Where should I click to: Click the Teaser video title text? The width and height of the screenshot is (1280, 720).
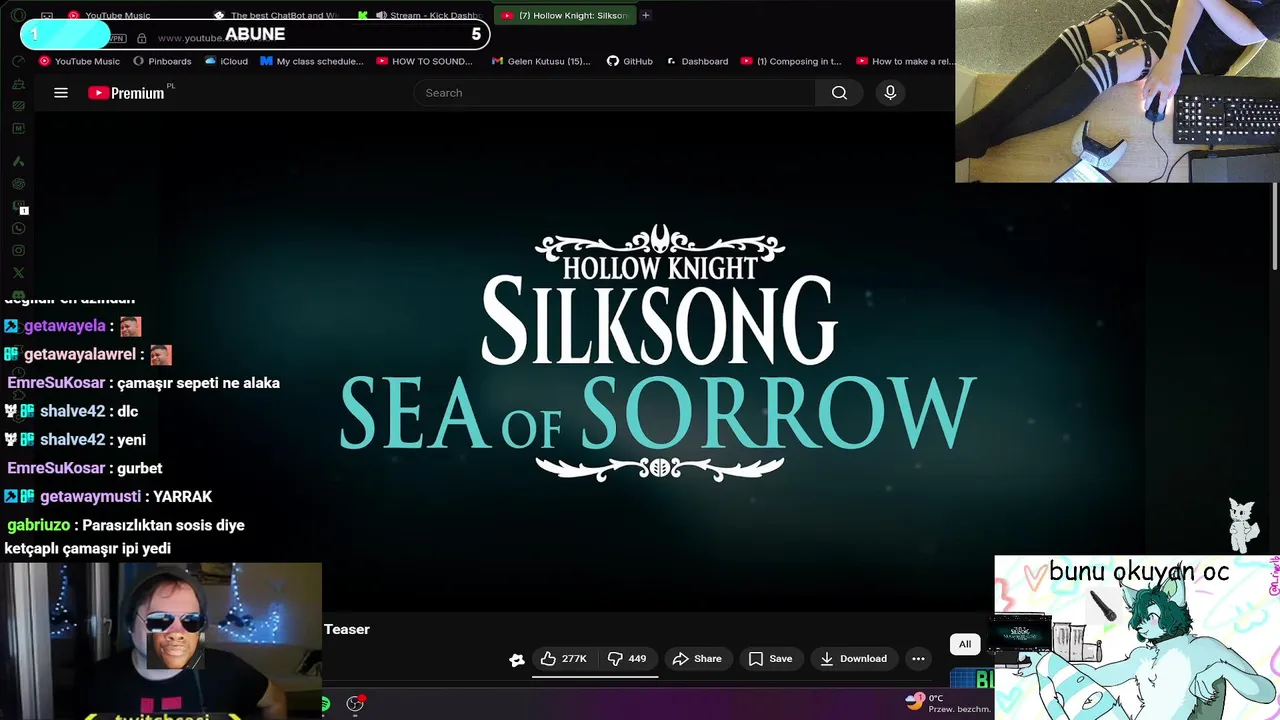[x=347, y=629]
